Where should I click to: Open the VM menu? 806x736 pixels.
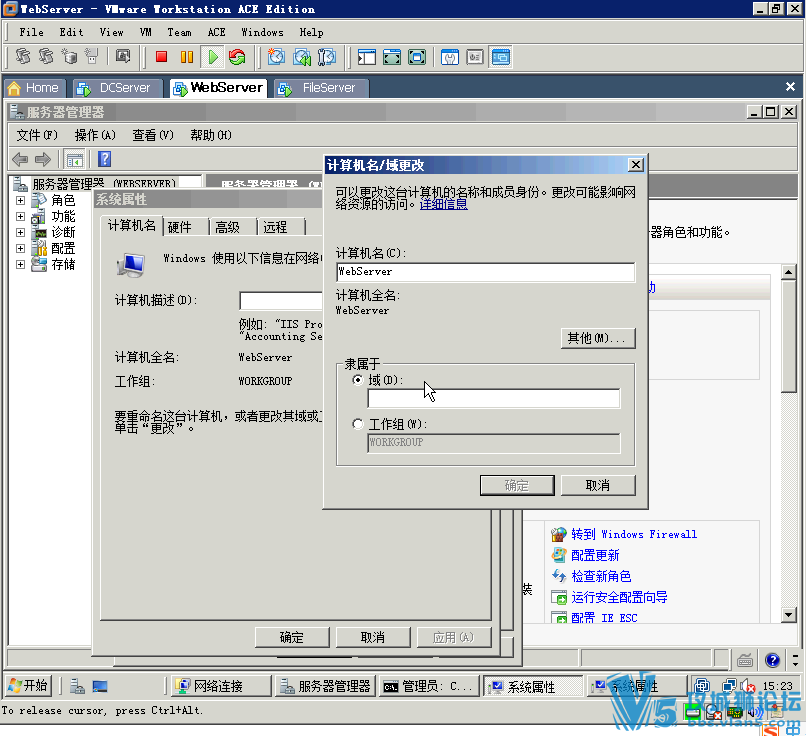145,32
